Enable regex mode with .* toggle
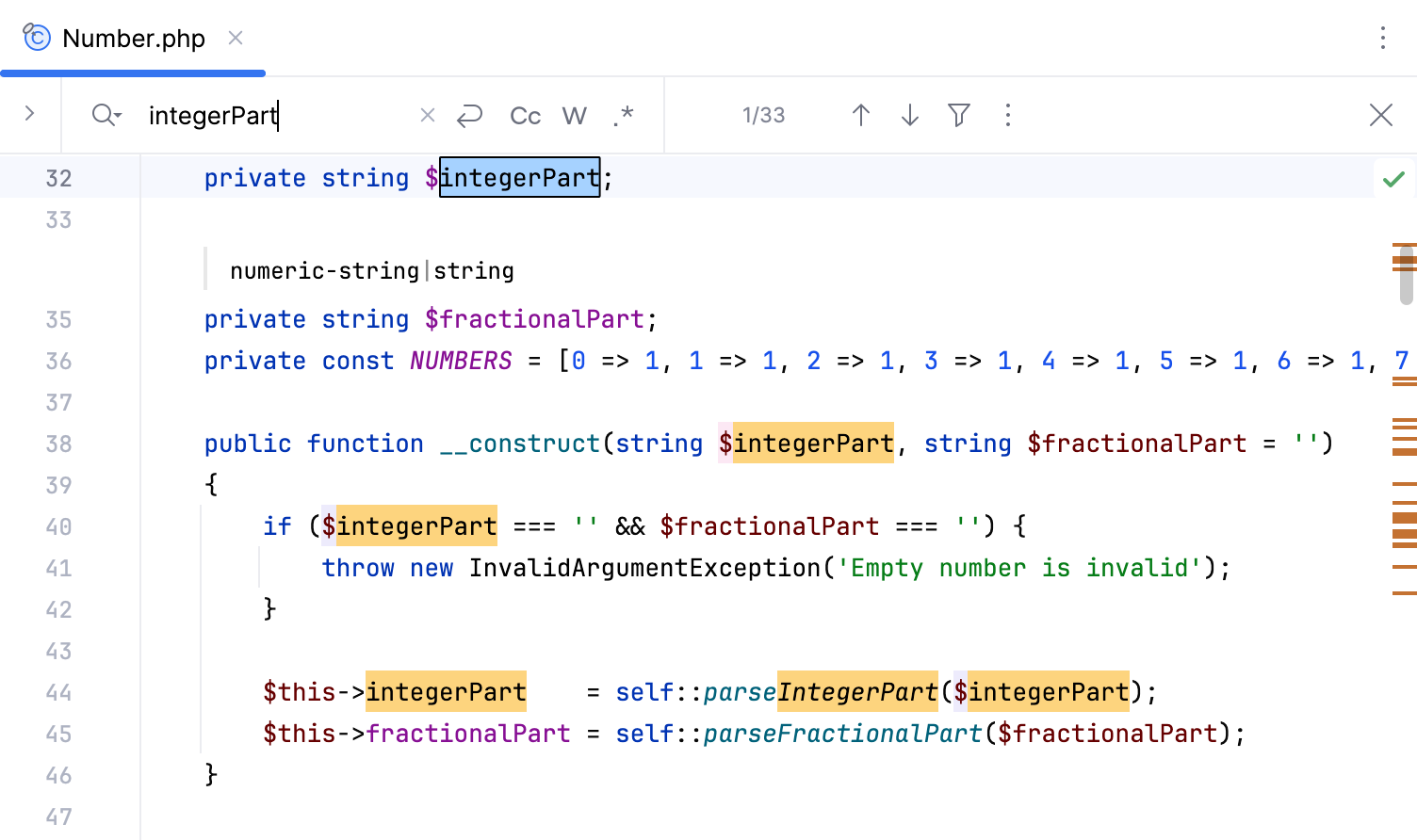 click(624, 115)
